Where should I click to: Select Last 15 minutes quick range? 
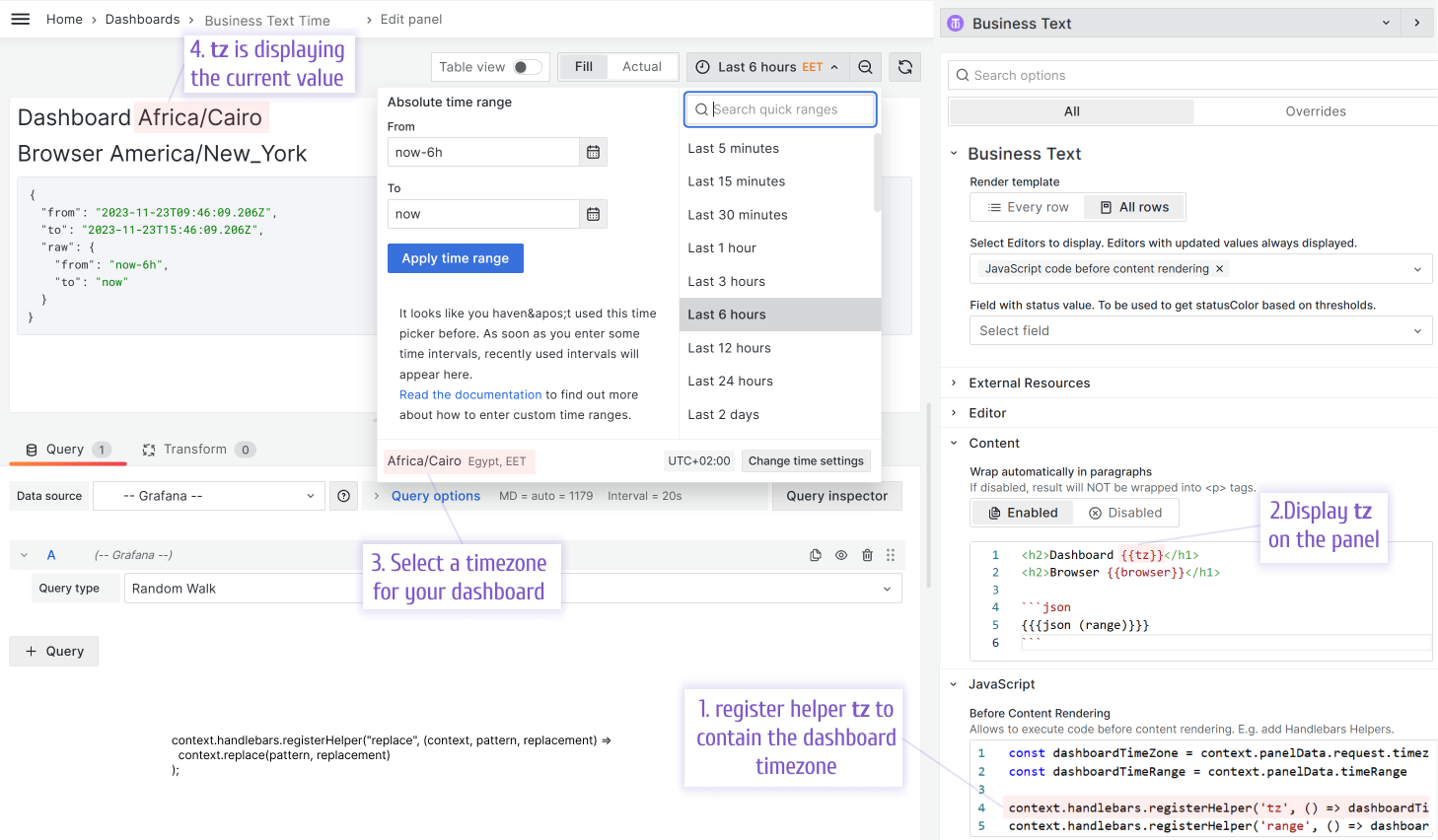pyautogui.click(x=778, y=181)
